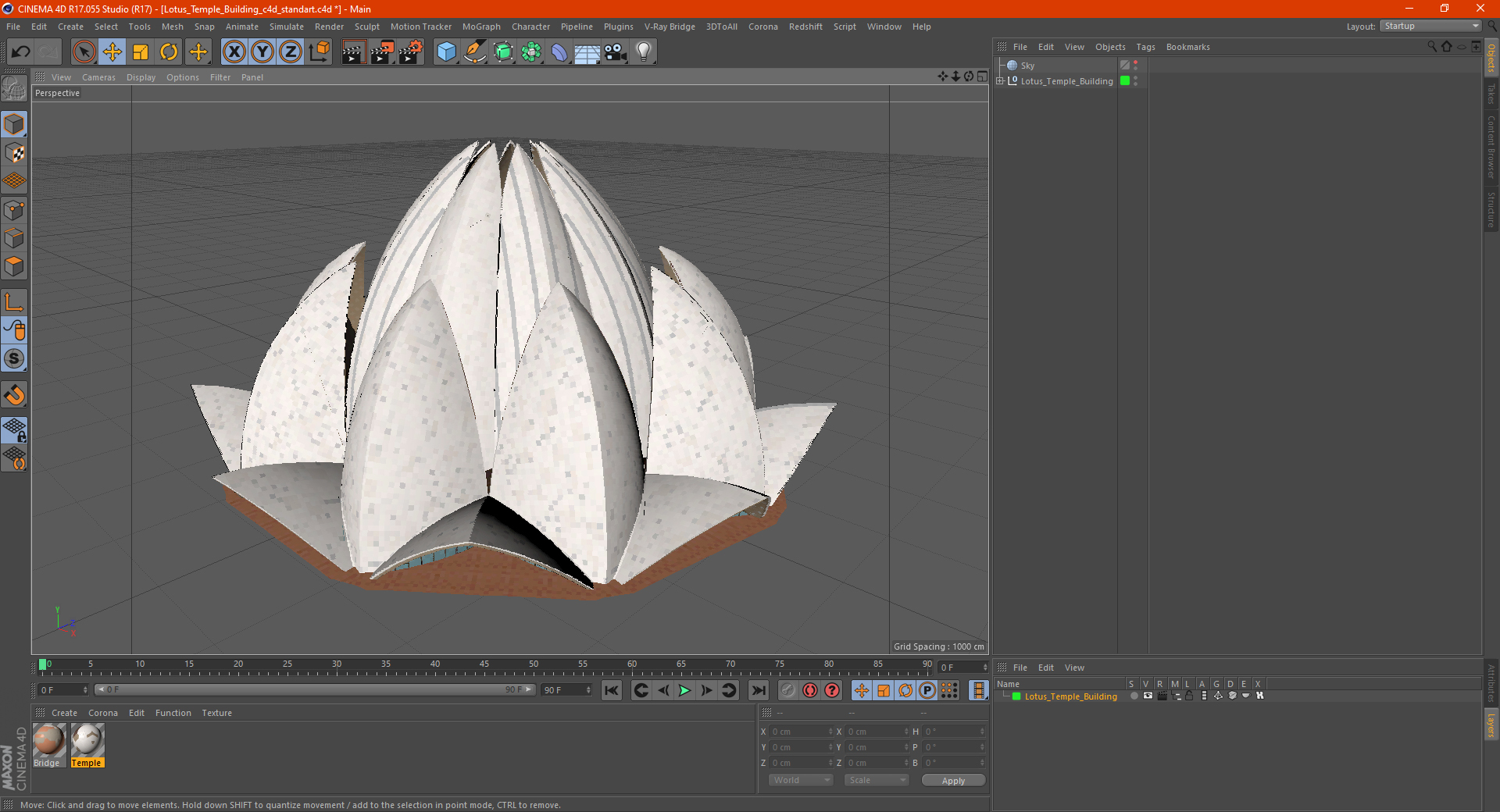Image resolution: width=1500 pixels, height=812 pixels.
Task: Click the Undo arrow icon
Action: pos(21,52)
